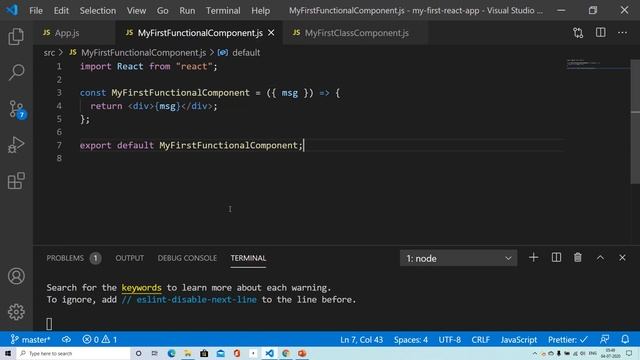Expand the src breadcrumb
640x360 pixels.
click(49, 53)
